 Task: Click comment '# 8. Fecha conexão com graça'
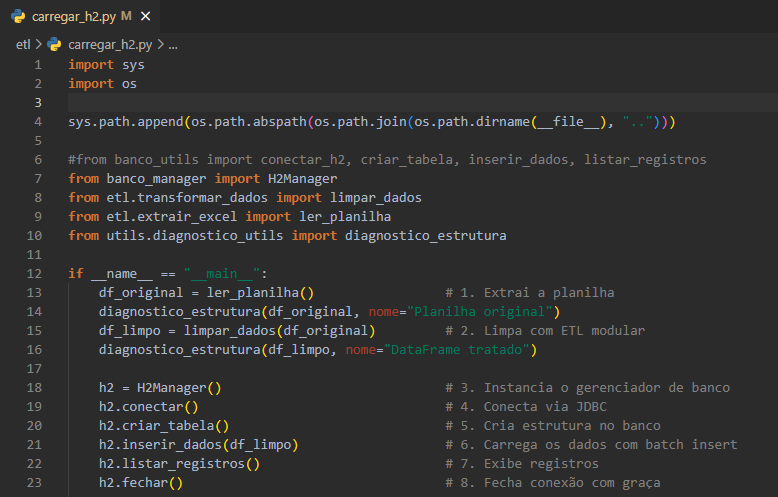pos(553,483)
